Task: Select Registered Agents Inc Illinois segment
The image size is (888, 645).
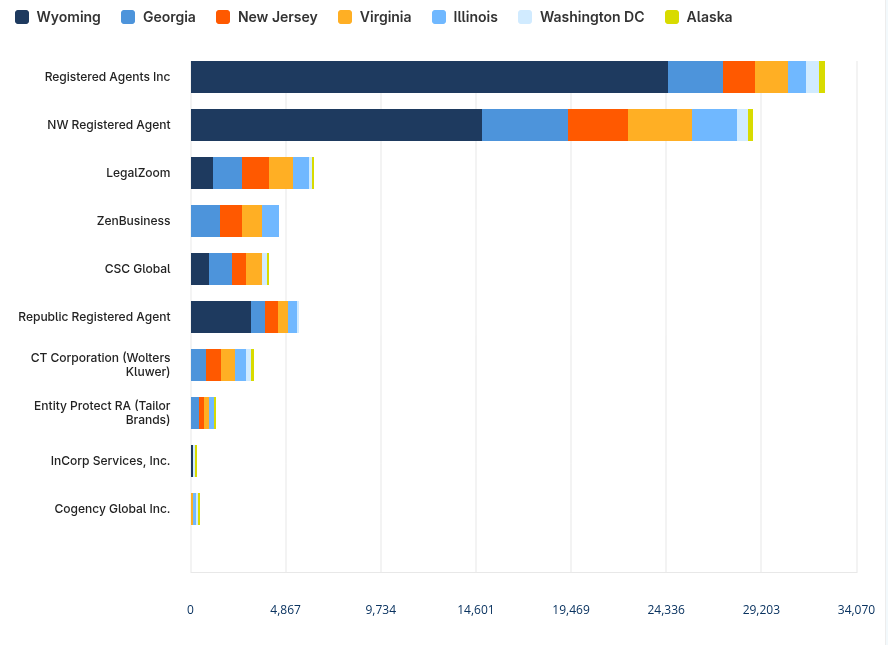Action: click(x=797, y=77)
